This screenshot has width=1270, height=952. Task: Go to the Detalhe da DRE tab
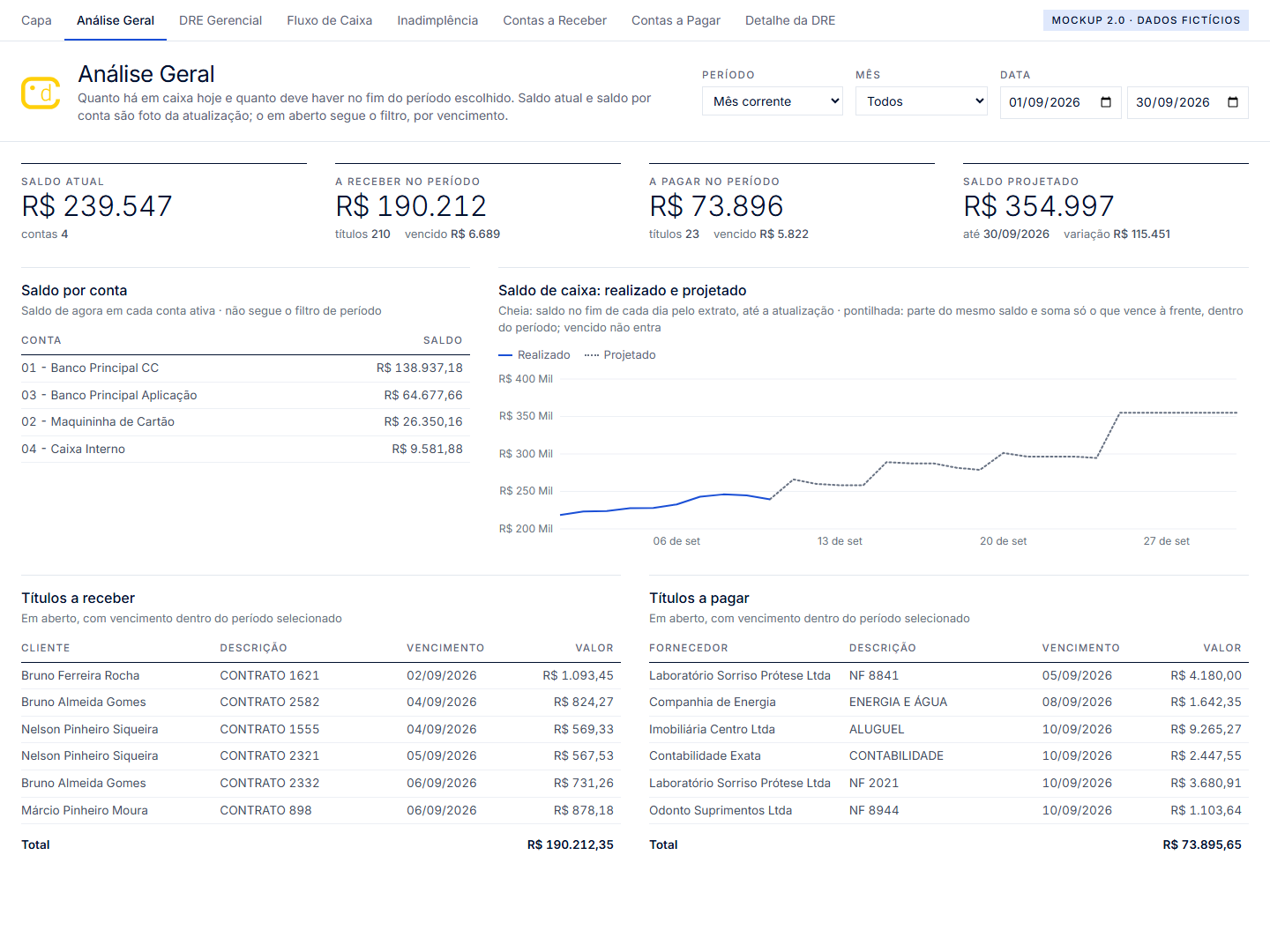coord(790,20)
